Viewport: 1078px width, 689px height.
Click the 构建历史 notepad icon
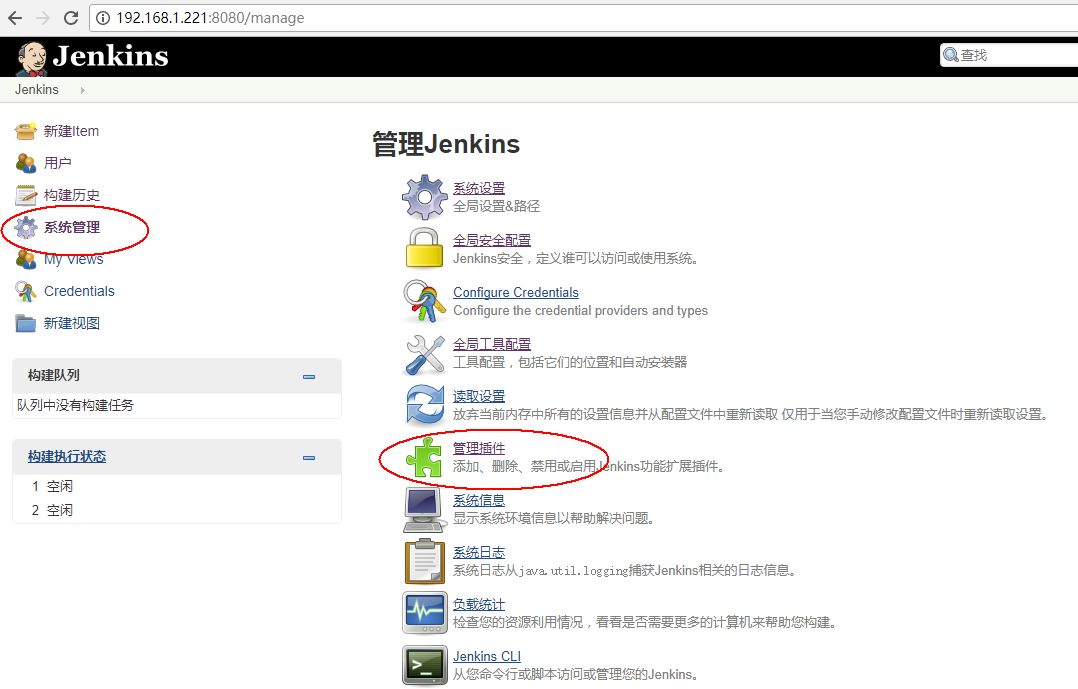pos(25,195)
